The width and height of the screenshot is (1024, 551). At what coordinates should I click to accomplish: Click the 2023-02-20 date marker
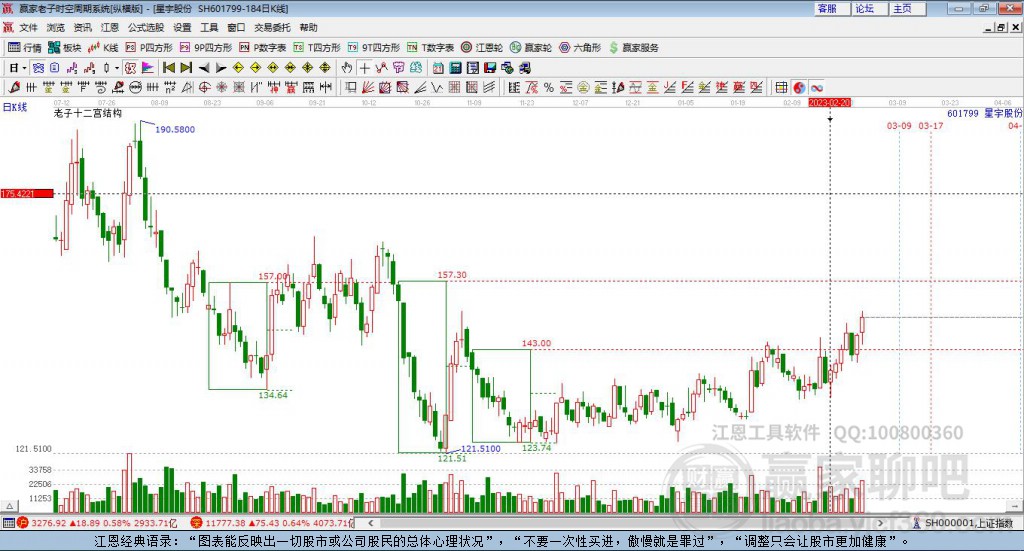pyautogui.click(x=829, y=102)
